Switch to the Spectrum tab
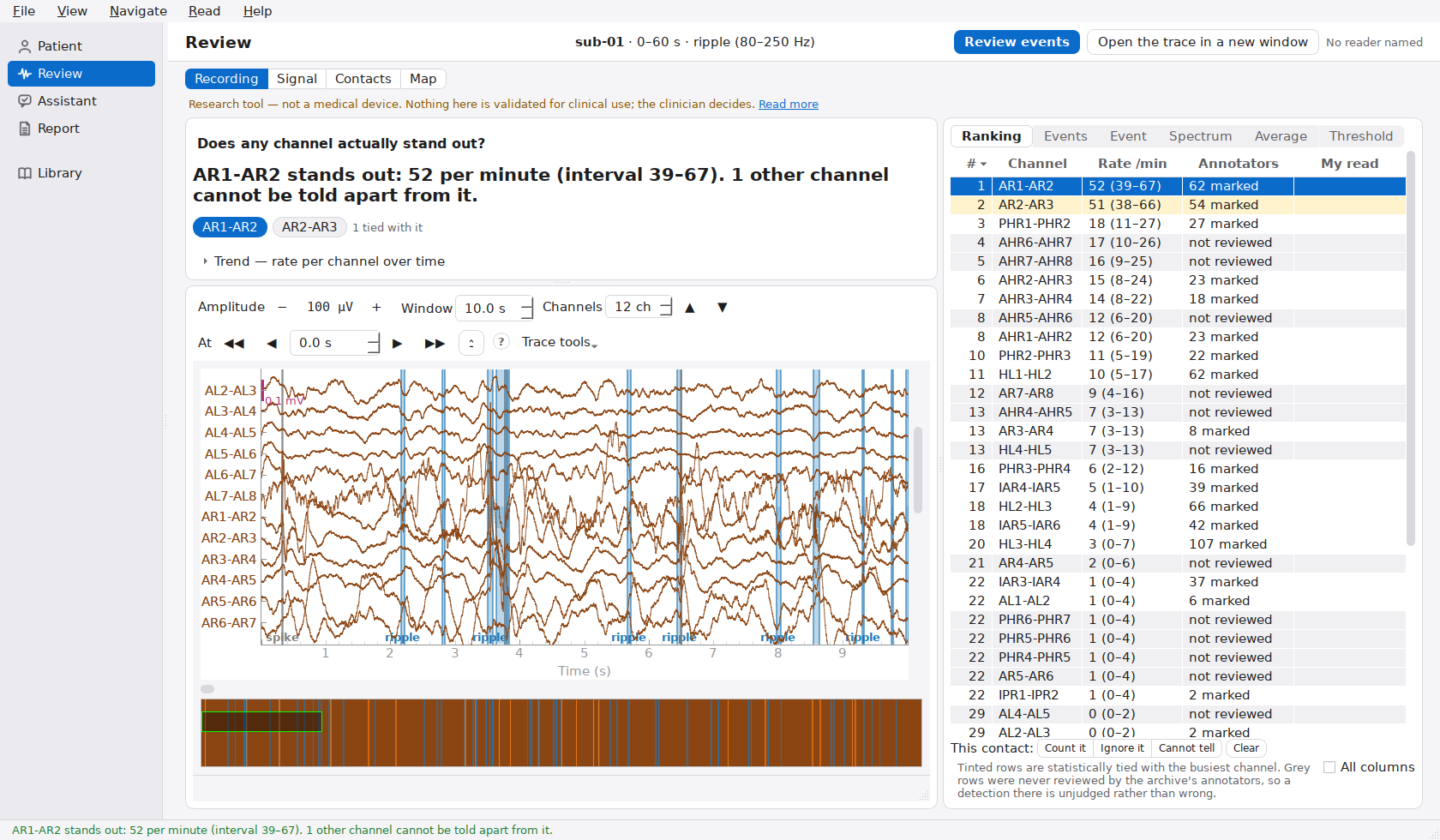Viewport: 1440px width, 840px height. [x=1200, y=136]
